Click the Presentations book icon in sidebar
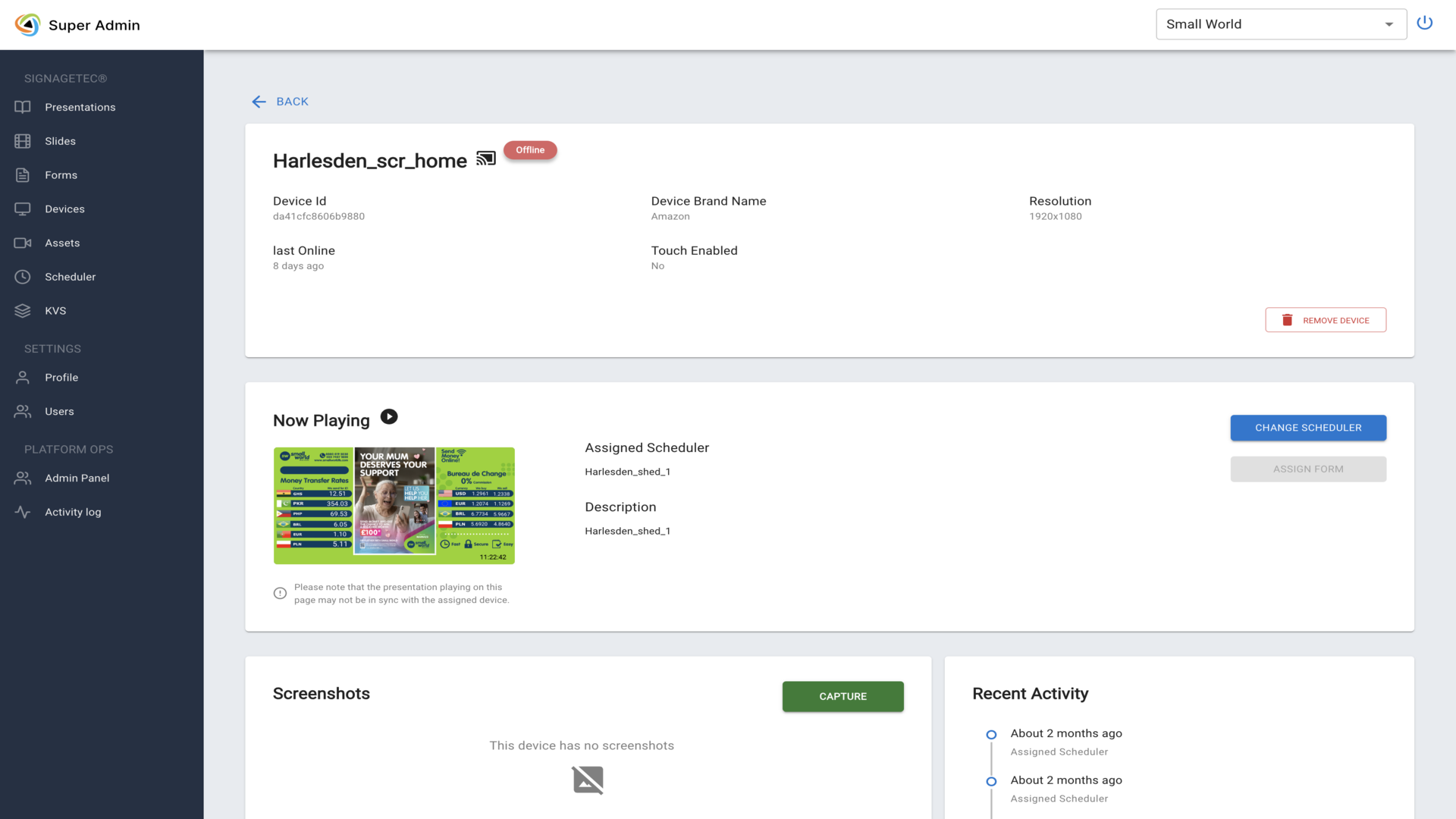The image size is (1456, 819). point(23,107)
